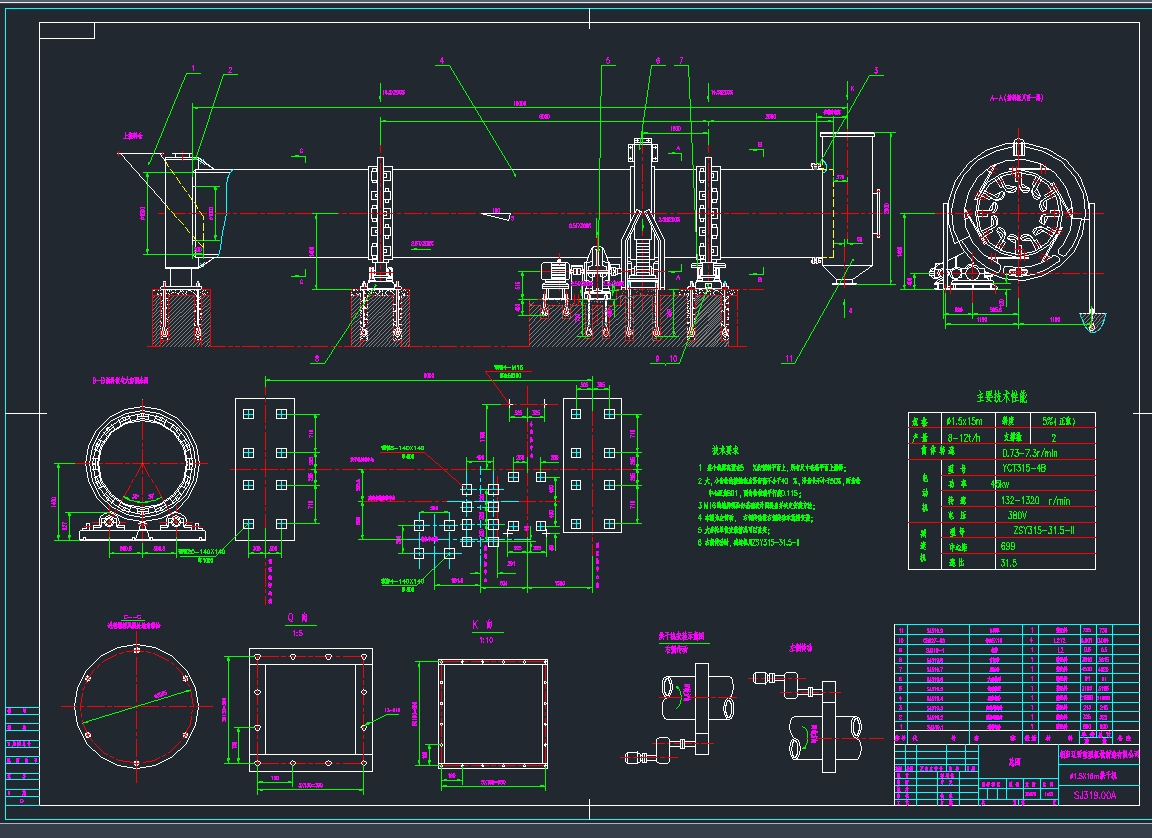Image resolution: width=1152 pixels, height=838 pixels.
Task: Select drawing number SJ319.00A in title block
Action: click(x=1092, y=795)
